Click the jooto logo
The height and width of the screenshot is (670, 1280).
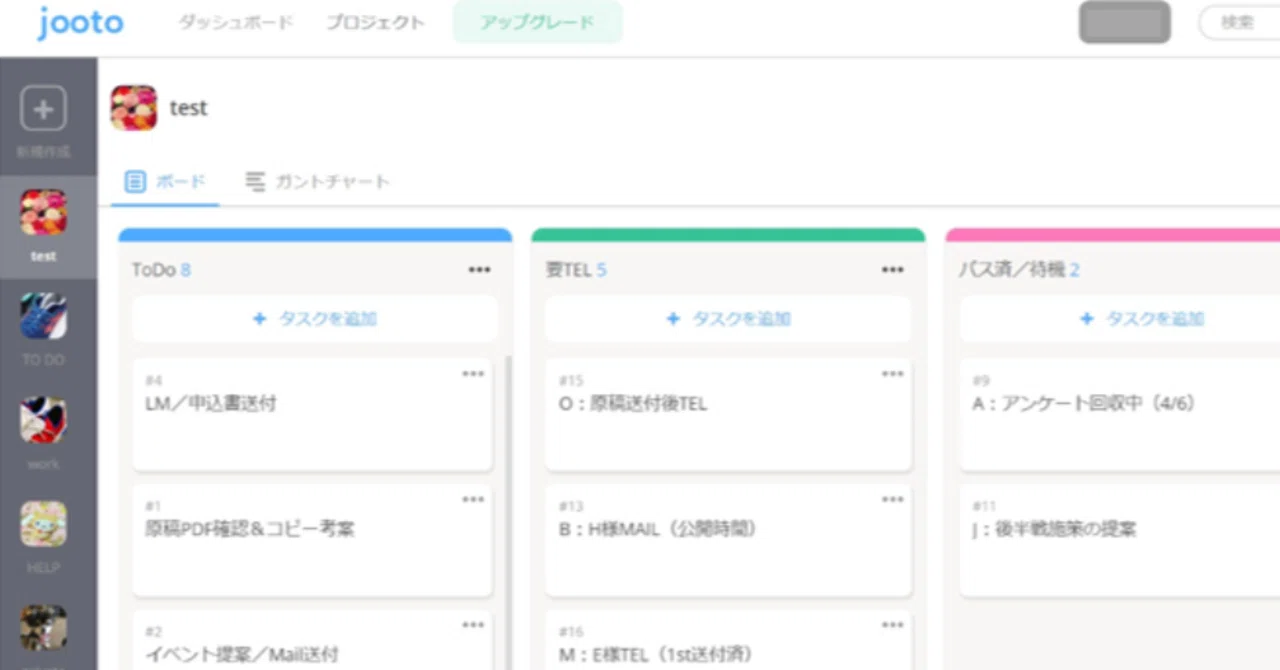coord(81,23)
